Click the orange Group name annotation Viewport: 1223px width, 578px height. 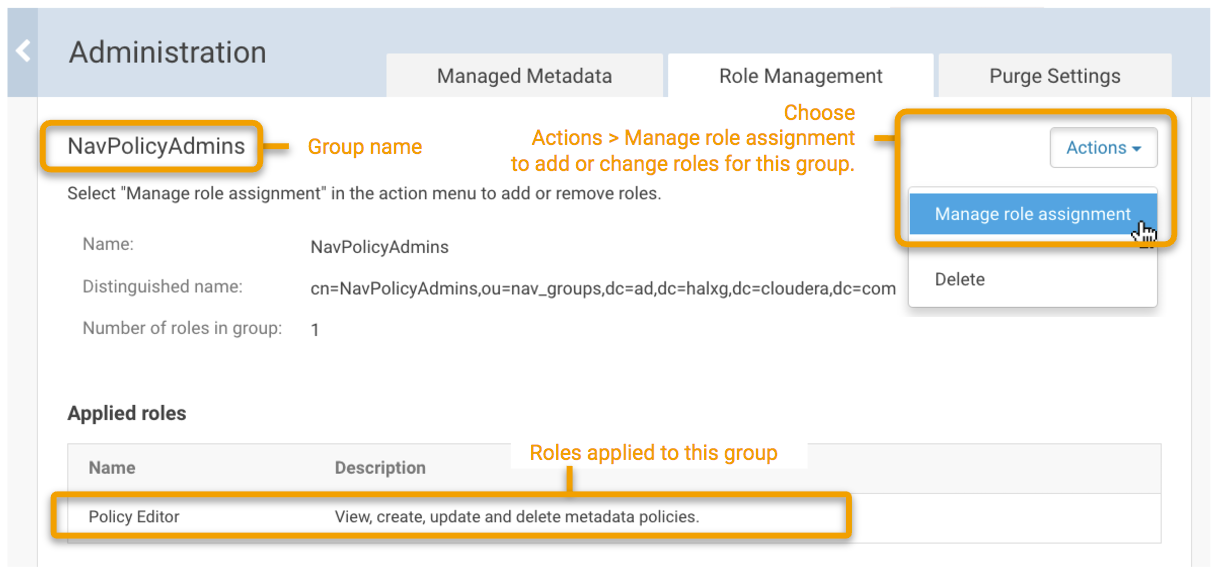364,147
